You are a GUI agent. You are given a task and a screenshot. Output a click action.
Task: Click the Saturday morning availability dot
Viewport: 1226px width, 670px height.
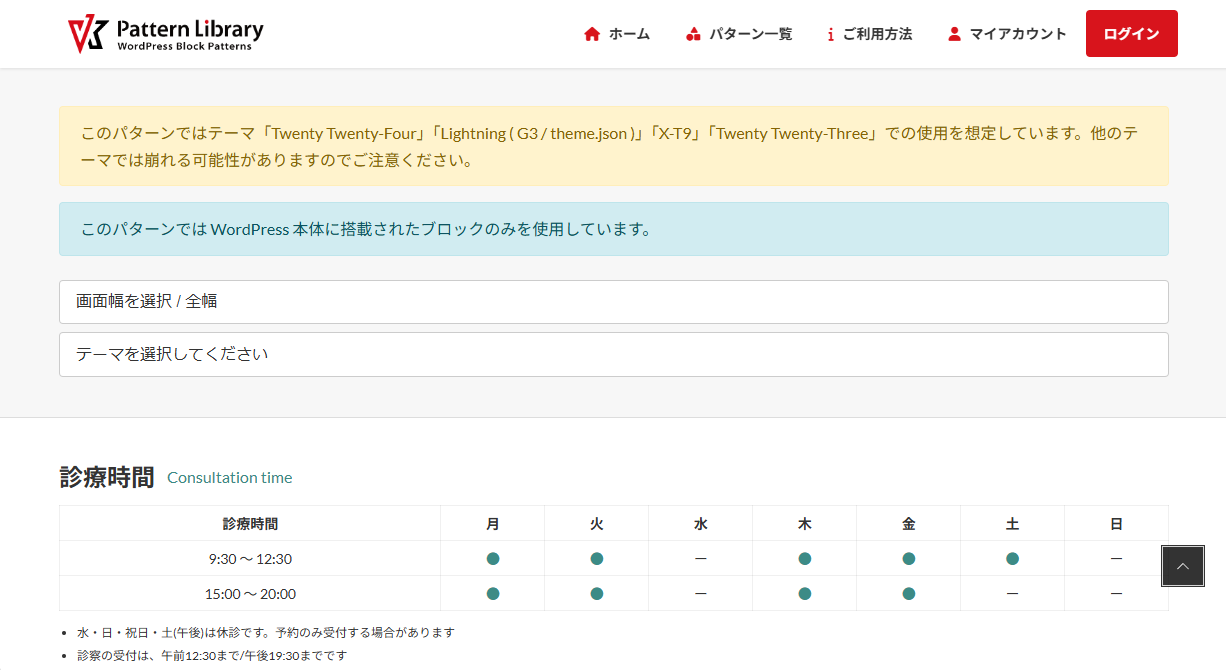(1012, 558)
